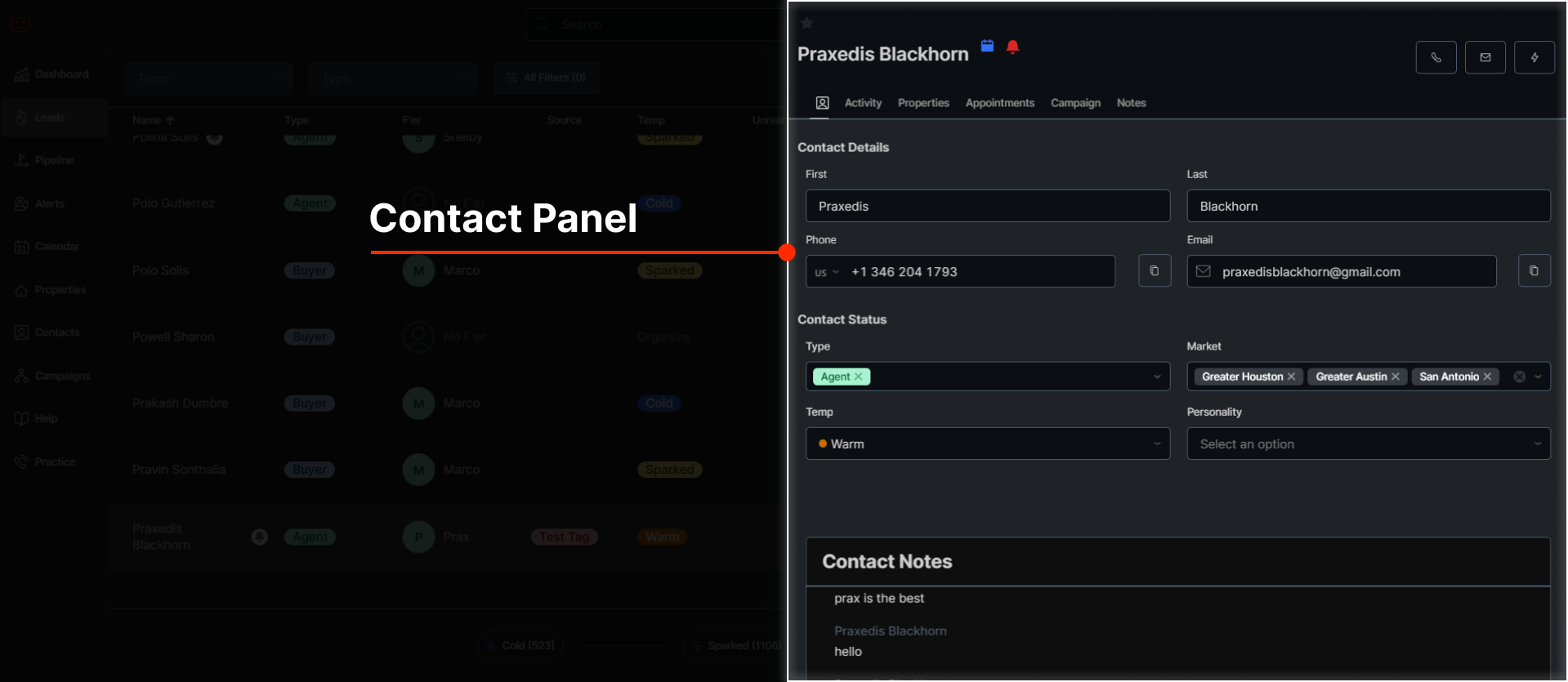1568x682 pixels.
Task: Clear all selected markets
Action: click(x=1519, y=377)
